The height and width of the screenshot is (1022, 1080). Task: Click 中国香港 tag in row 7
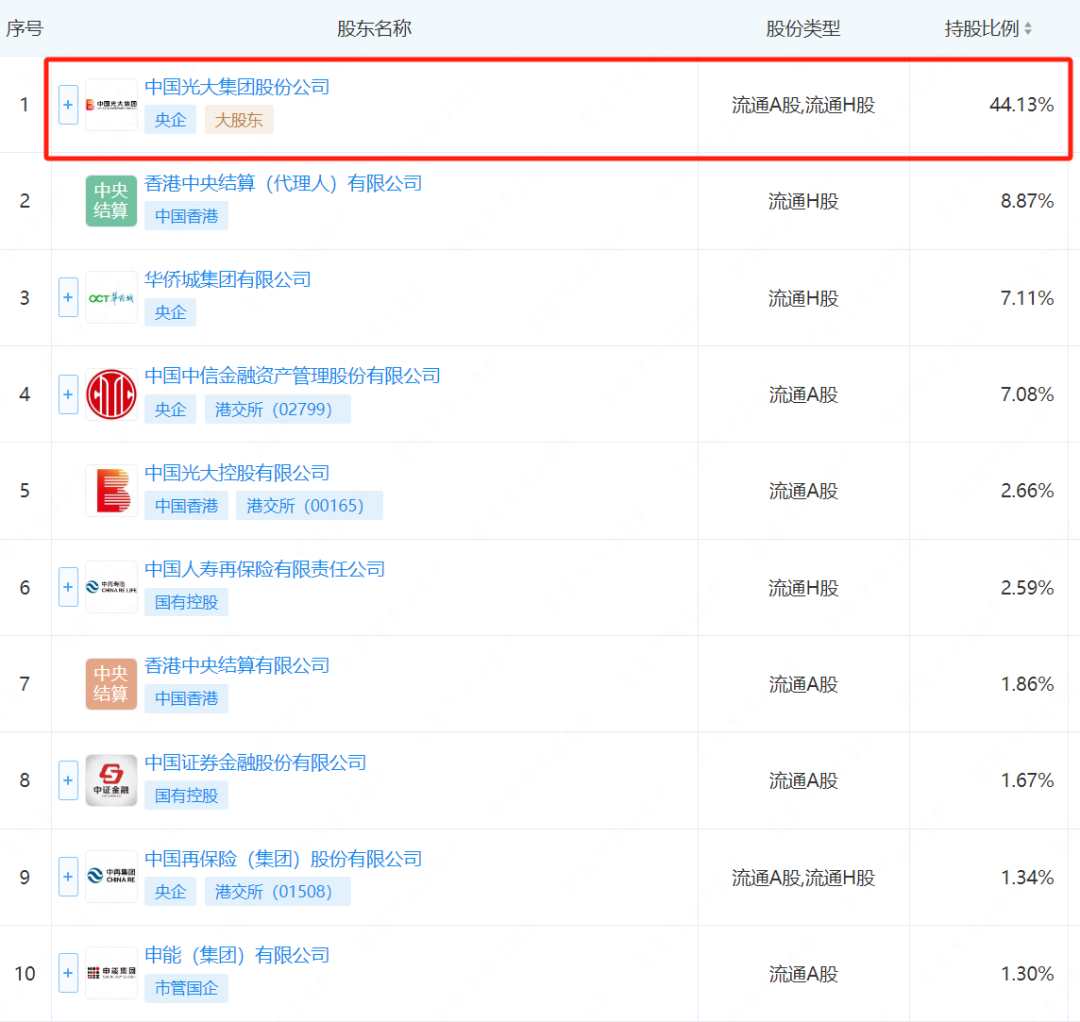(186, 698)
